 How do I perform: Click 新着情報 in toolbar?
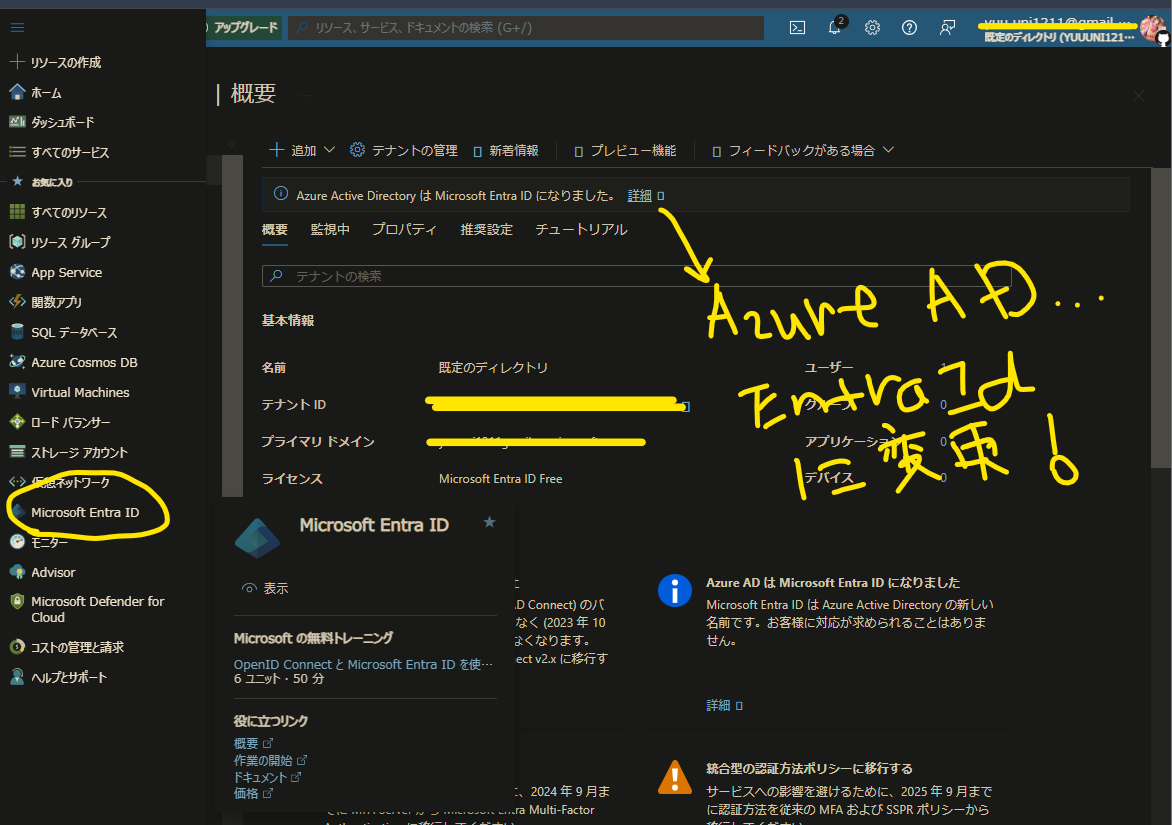coord(505,150)
